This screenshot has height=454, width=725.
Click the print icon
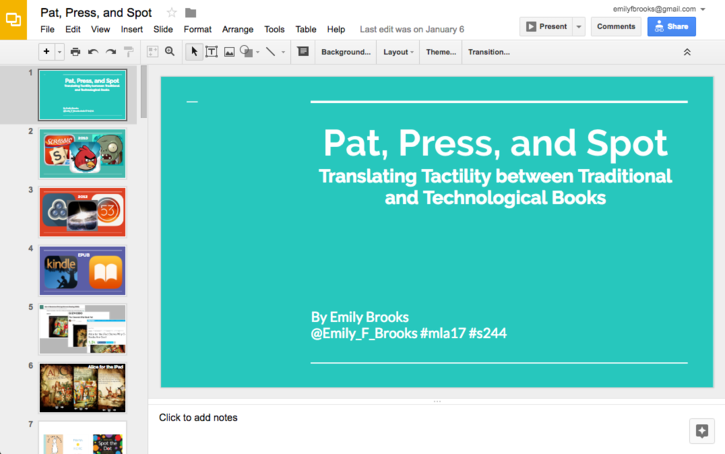75,52
